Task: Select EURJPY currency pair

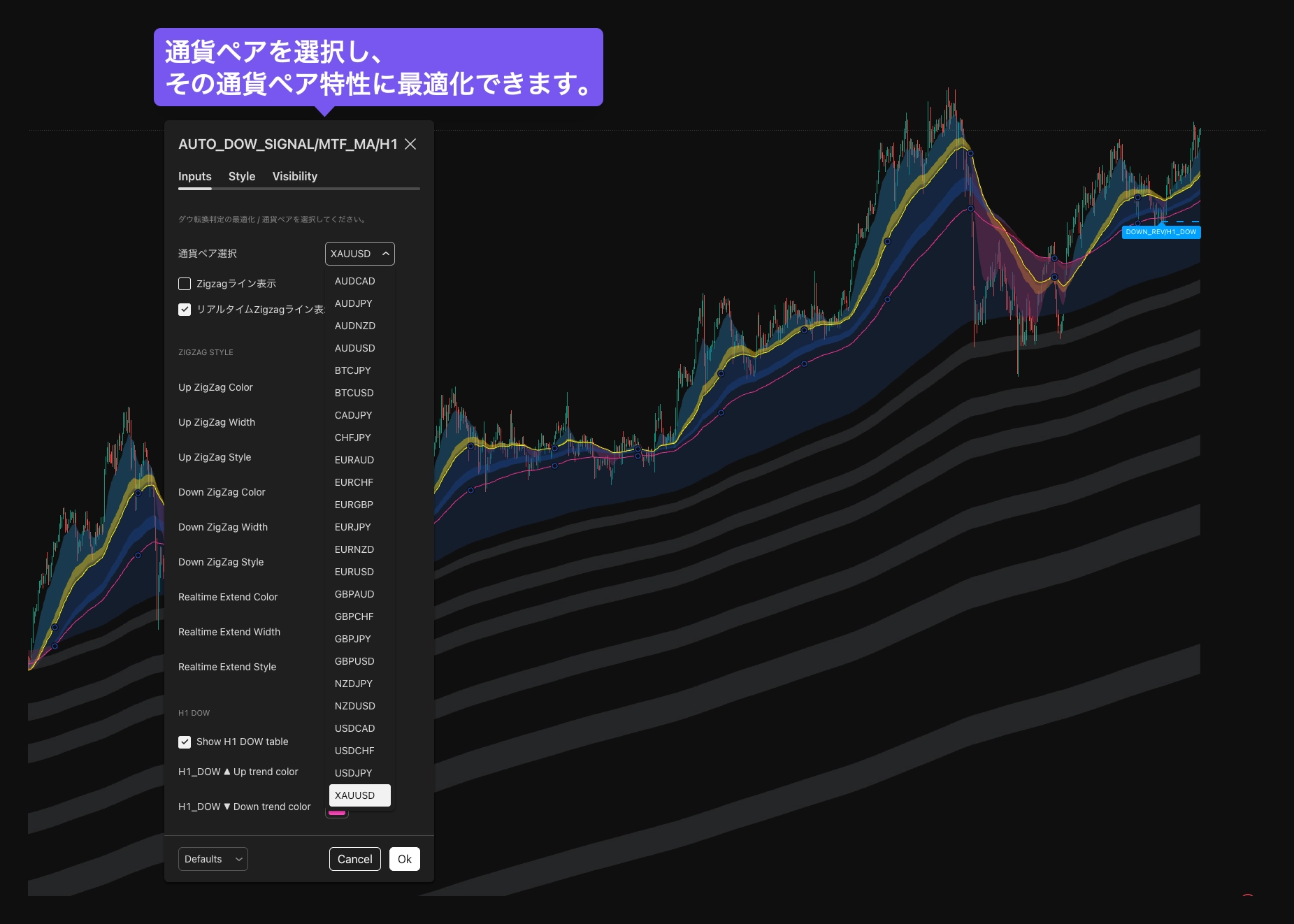Action: [x=360, y=527]
